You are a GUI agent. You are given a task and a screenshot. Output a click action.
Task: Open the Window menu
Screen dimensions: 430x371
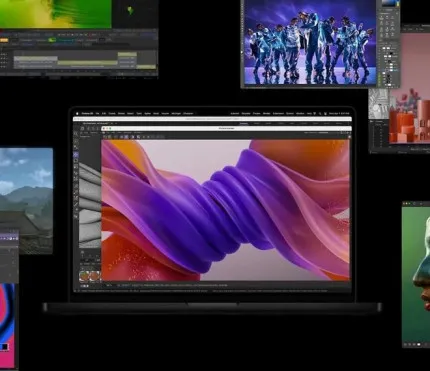pos(300,114)
